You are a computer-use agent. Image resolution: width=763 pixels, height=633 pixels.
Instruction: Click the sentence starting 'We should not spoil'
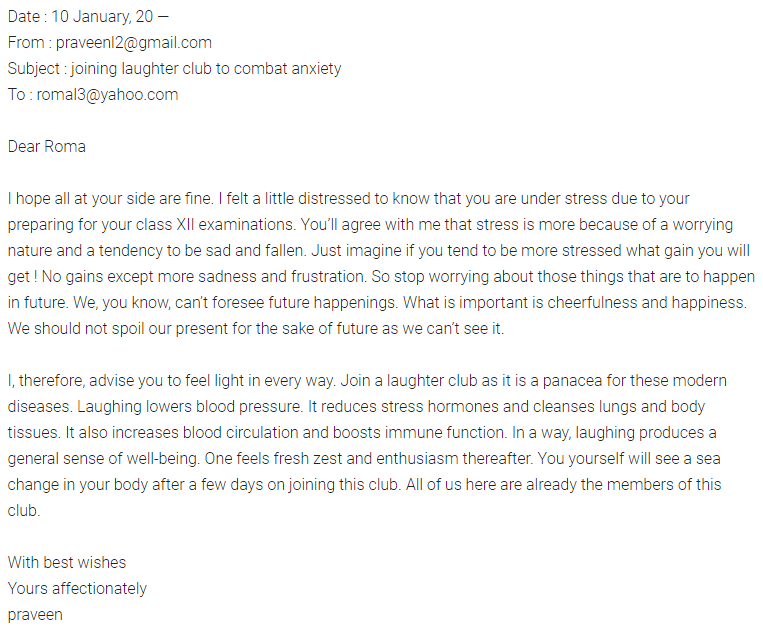coord(256,328)
